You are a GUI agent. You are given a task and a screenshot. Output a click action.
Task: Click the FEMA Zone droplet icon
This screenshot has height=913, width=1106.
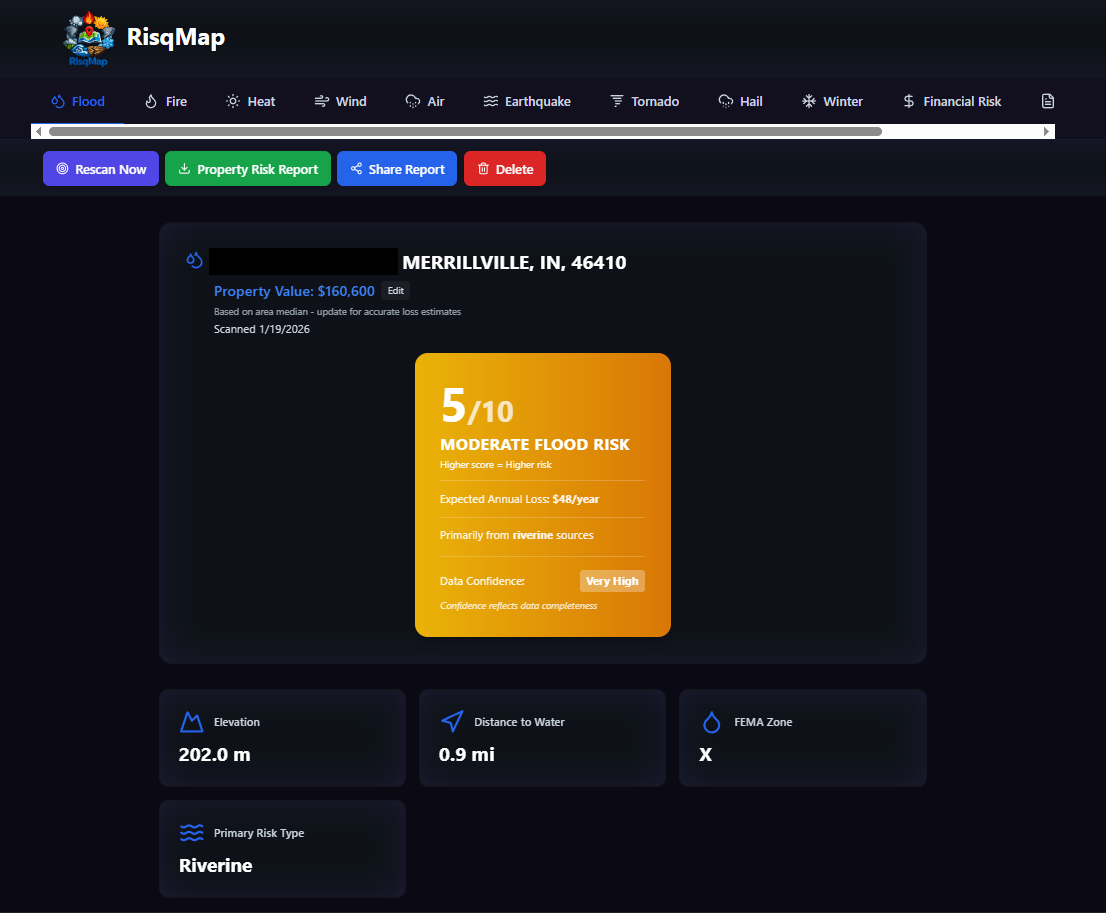[x=711, y=721]
